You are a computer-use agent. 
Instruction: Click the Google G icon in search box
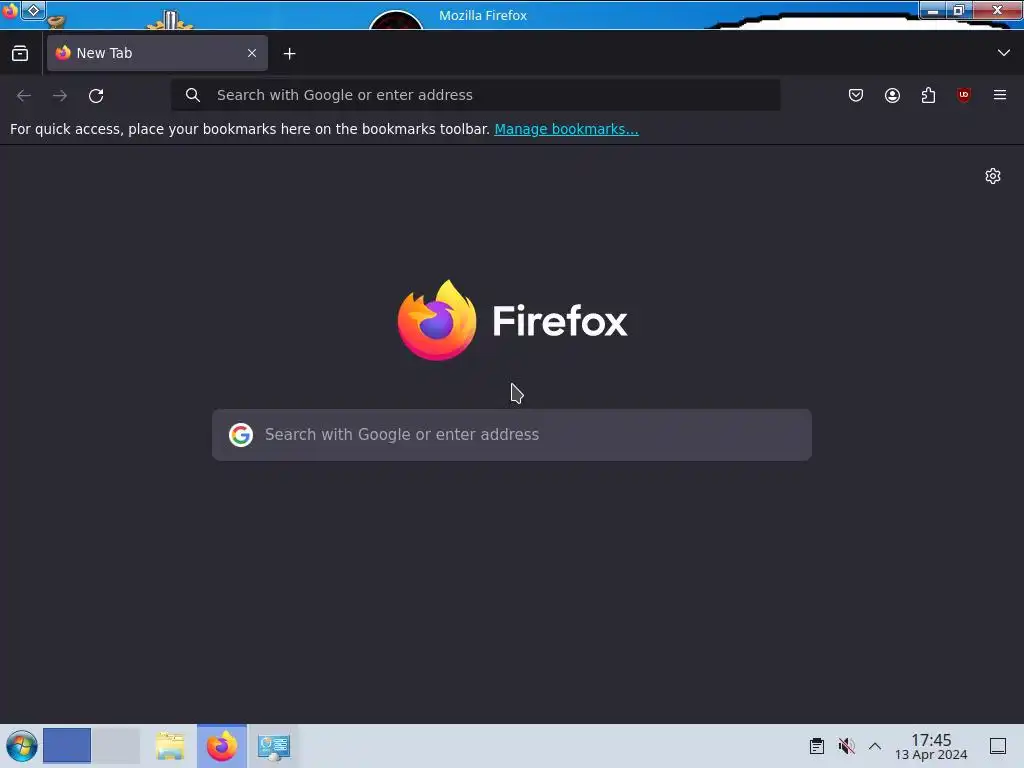click(241, 435)
